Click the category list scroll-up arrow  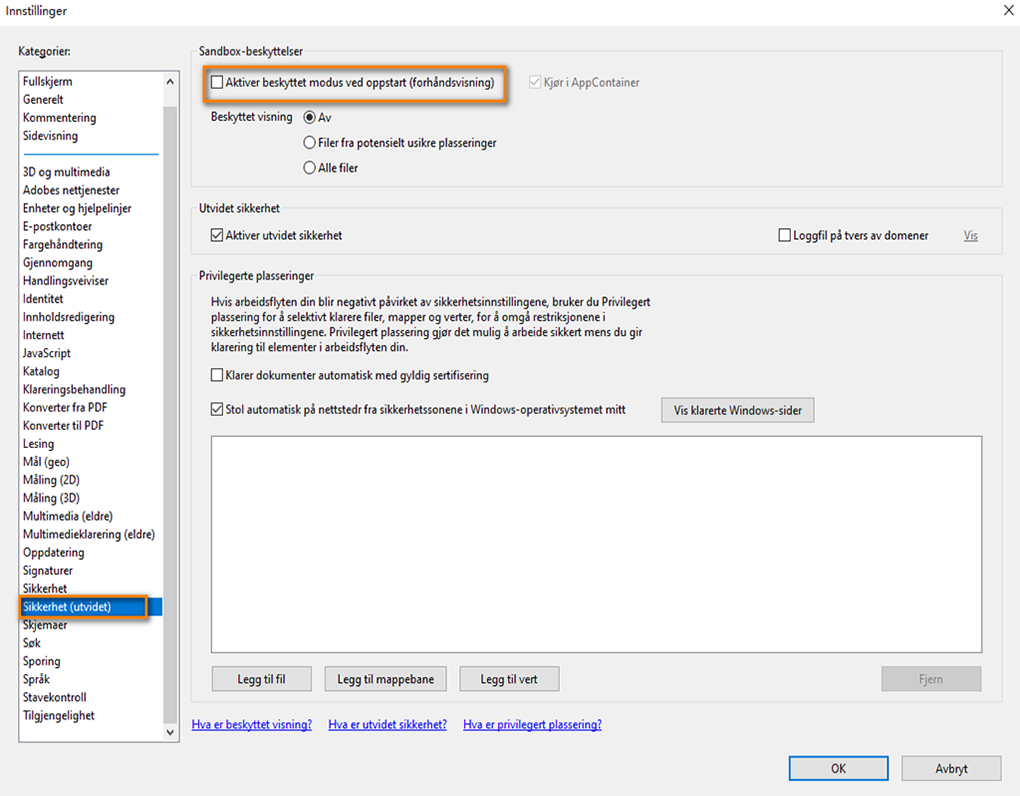click(x=170, y=82)
